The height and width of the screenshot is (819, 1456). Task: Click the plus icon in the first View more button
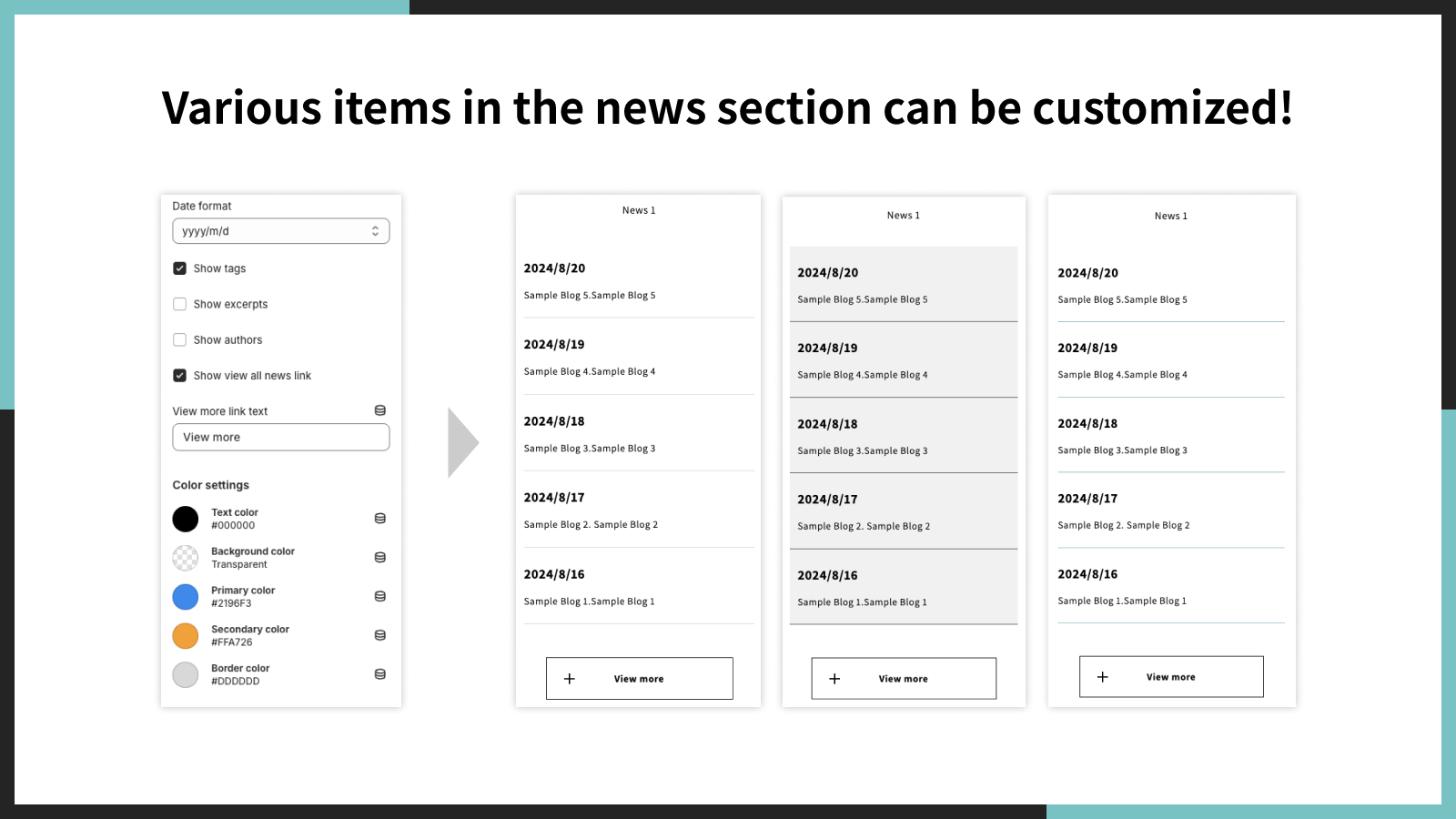(570, 678)
